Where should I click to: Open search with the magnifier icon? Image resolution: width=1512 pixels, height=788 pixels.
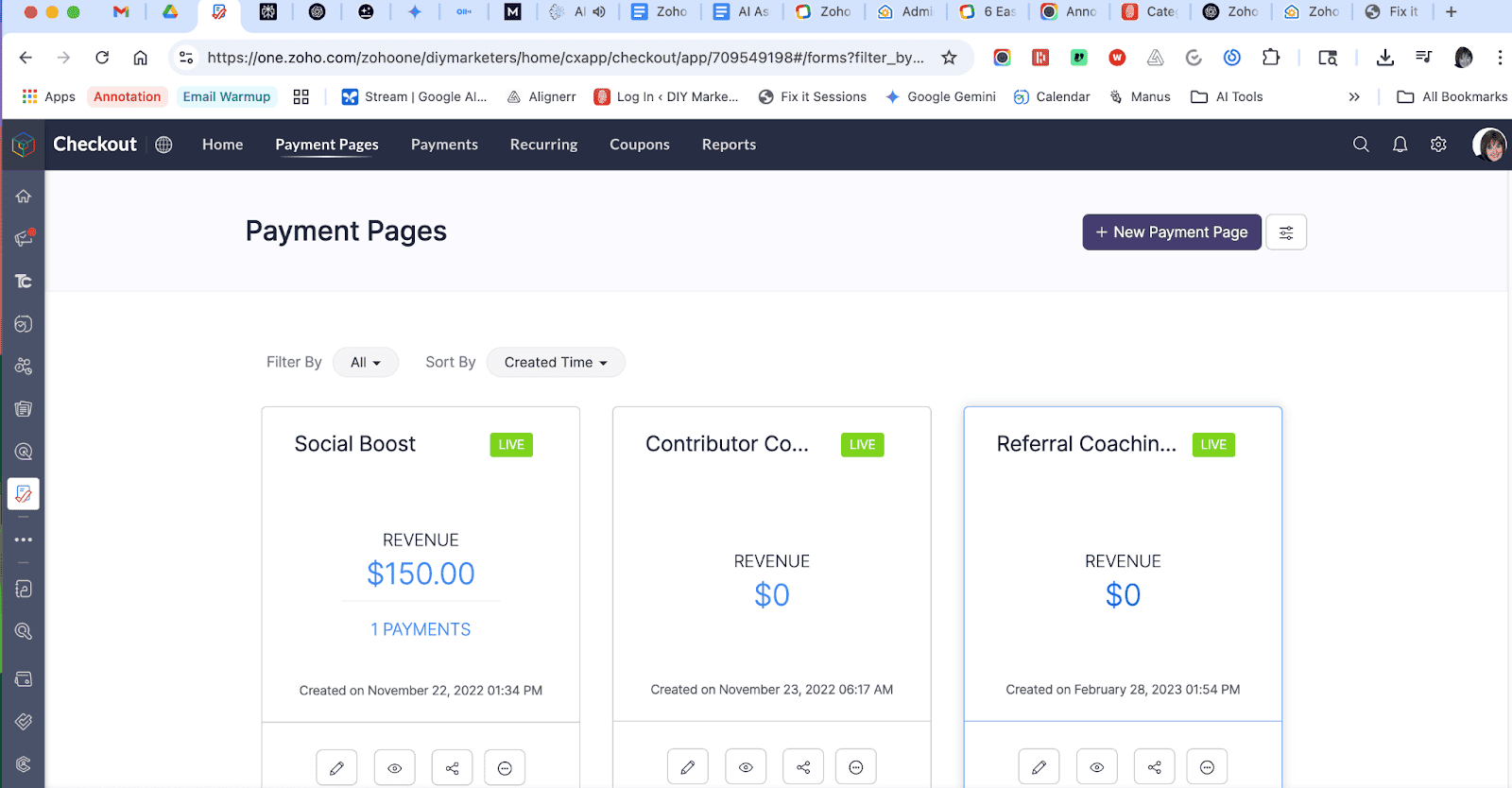[1361, 145]
